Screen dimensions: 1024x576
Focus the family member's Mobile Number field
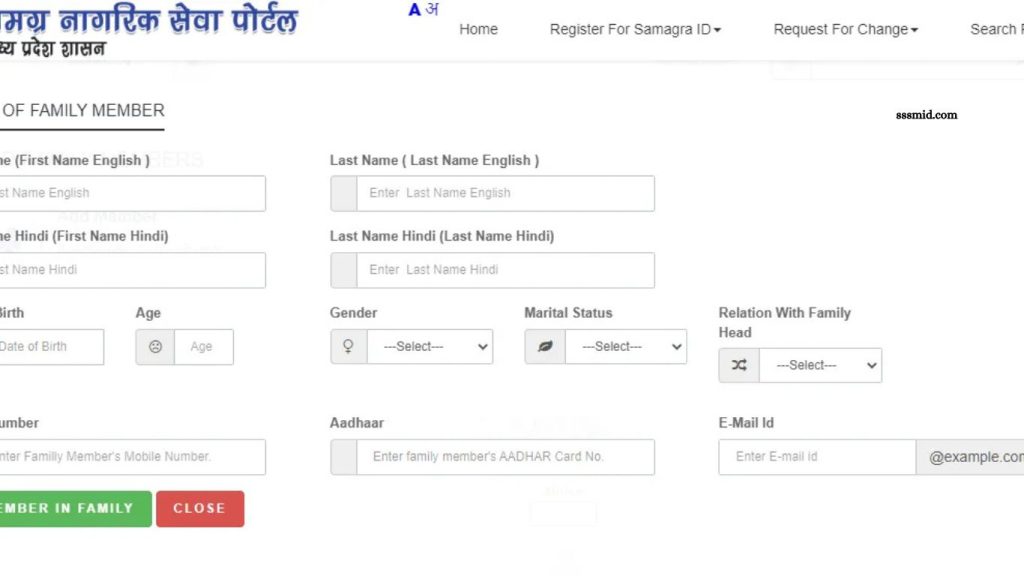(x=133, y=457)
